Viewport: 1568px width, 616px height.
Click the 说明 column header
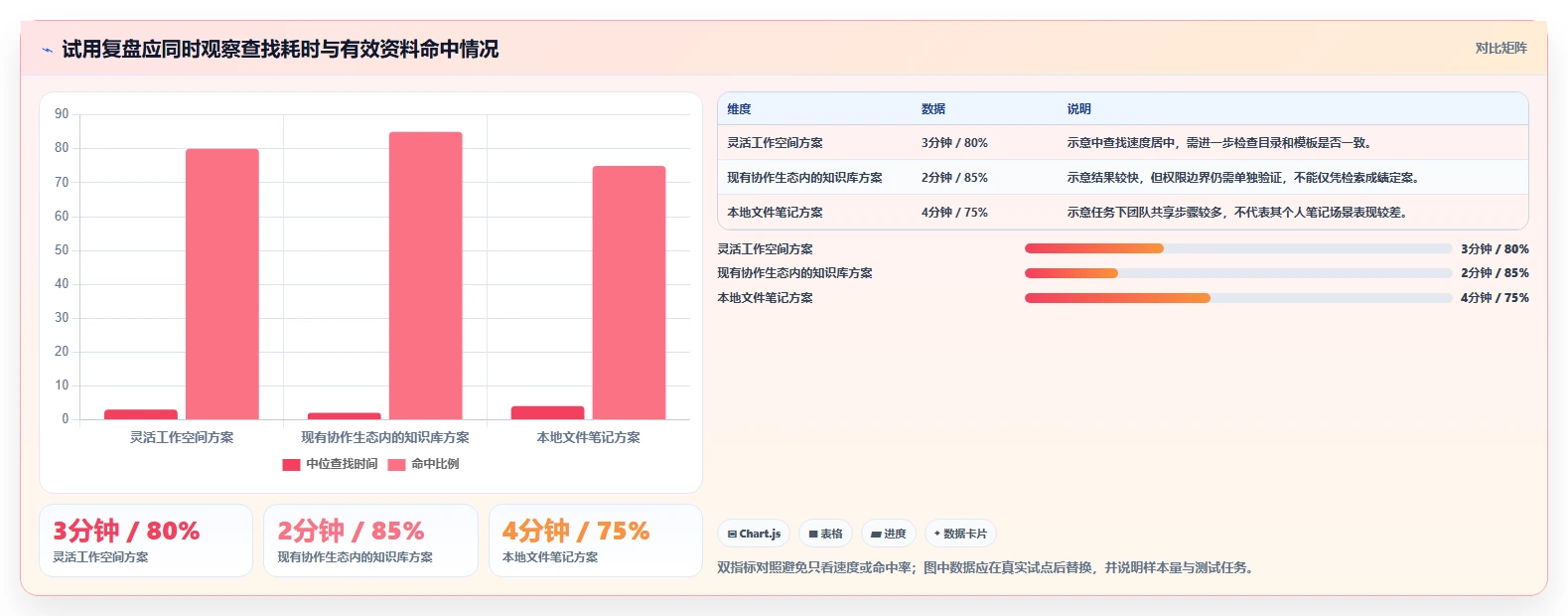pyautogui.click(x=1079, y=109)
